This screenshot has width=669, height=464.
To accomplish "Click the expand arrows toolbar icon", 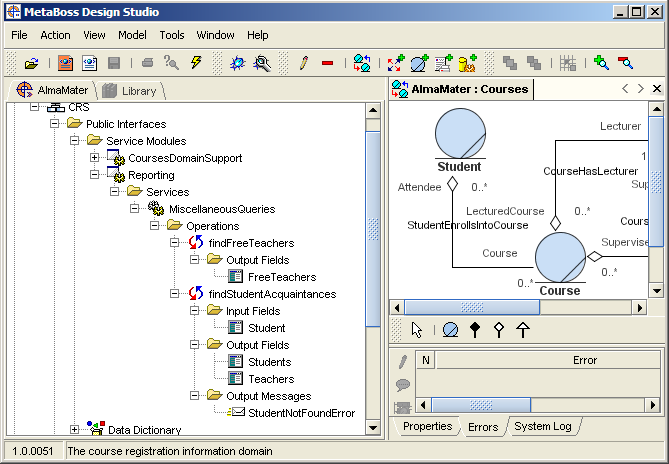I will tap(396, 63).
